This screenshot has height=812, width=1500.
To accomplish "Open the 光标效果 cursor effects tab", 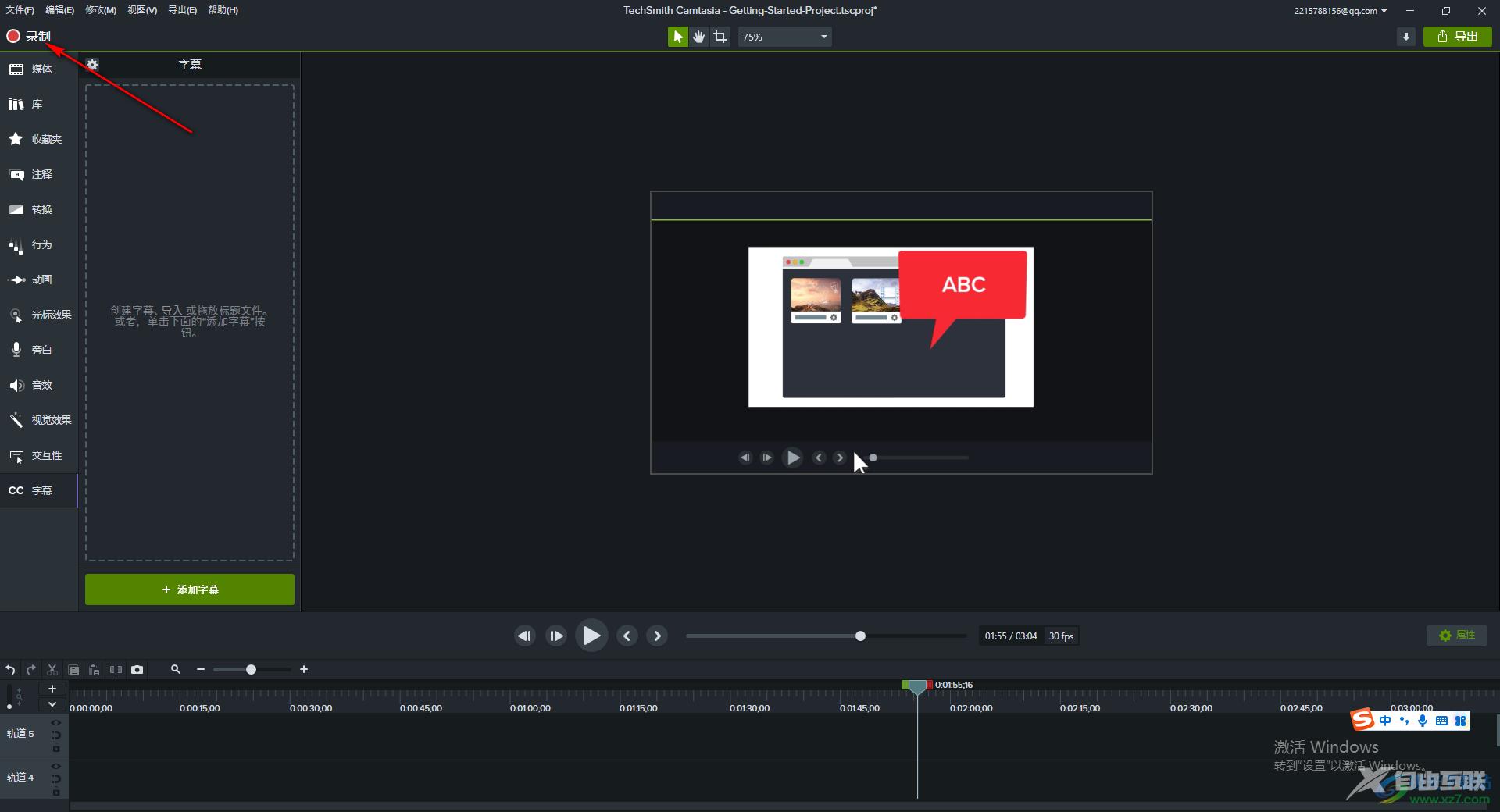I will pos(39,315).
